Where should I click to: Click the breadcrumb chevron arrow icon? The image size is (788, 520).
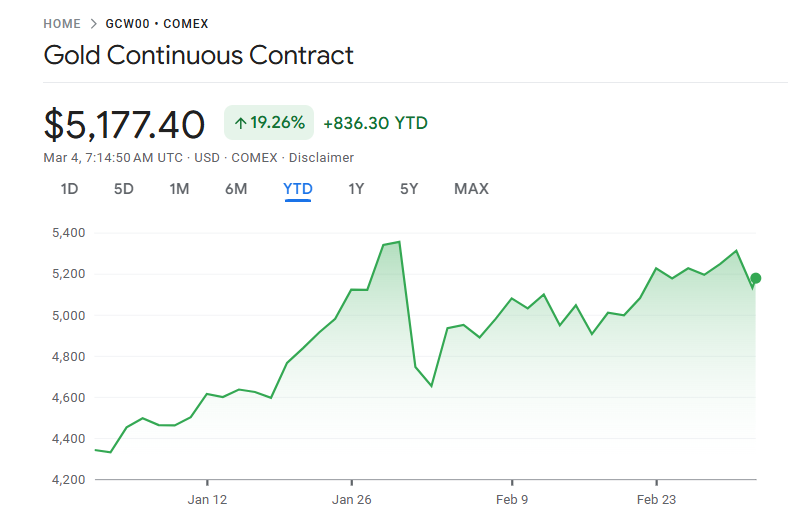click(x=95, y=23)
